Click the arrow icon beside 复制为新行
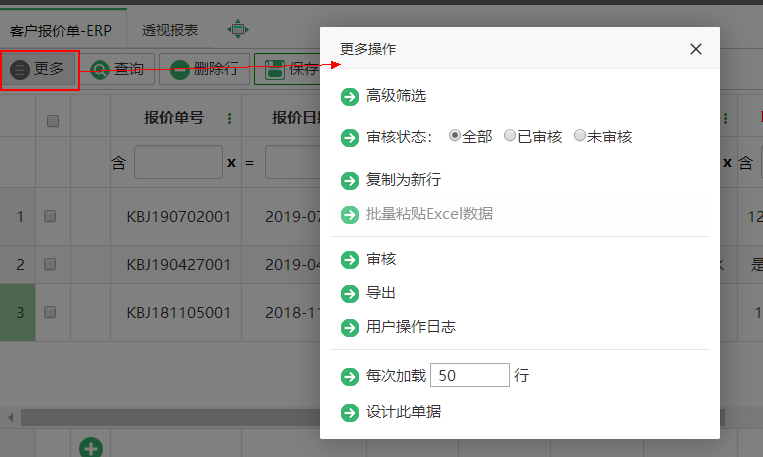 point(349,181)
